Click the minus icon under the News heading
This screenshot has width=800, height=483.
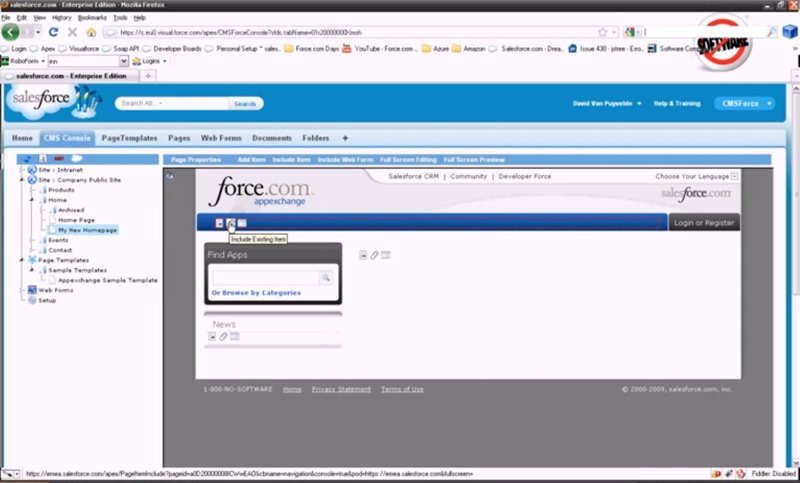coord(212,337)
